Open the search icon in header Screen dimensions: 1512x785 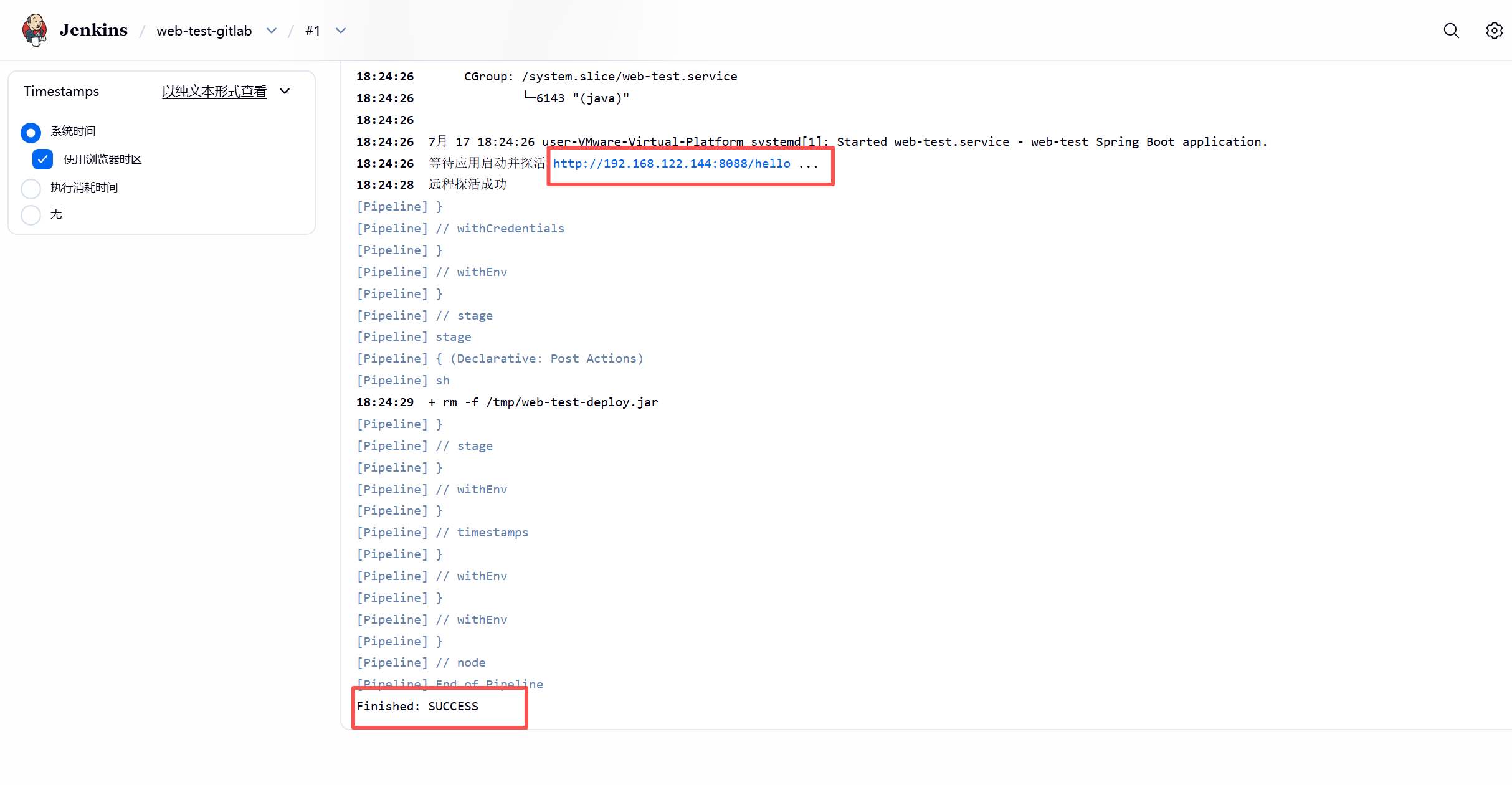click(1452, 31)
